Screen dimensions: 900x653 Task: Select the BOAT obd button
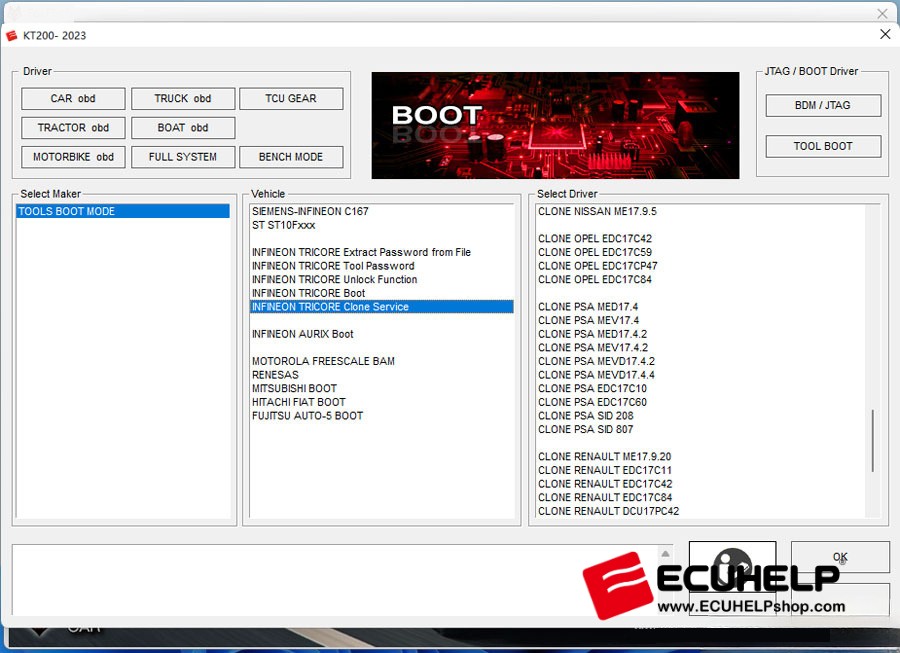point(183,128)
